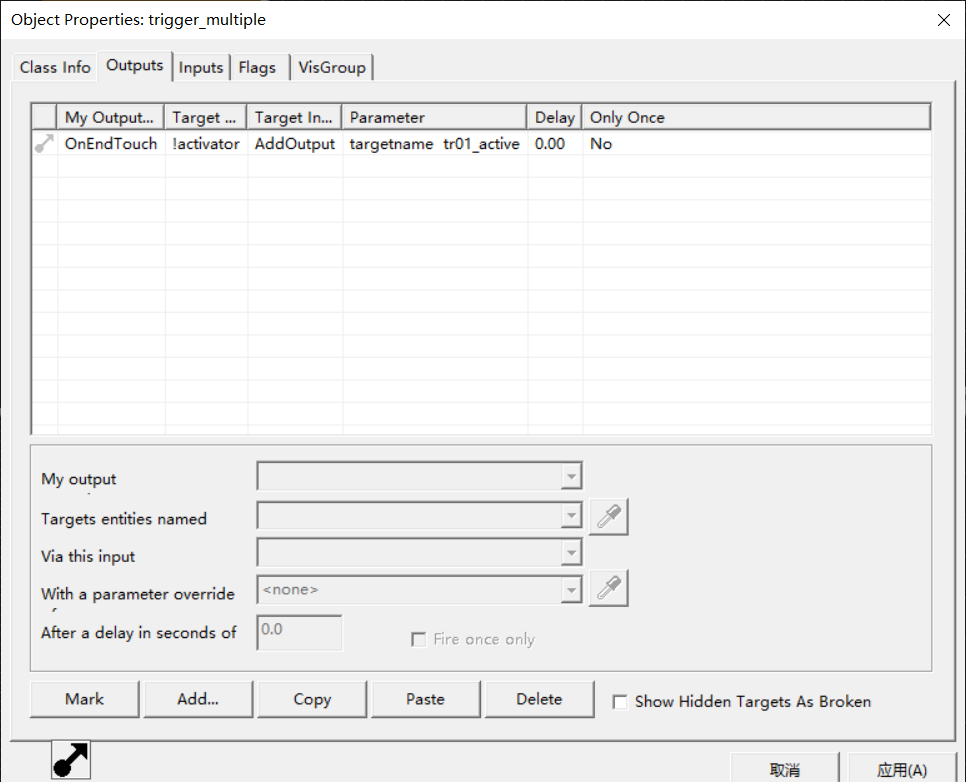Sort by the My Output column header

(110, 117)
